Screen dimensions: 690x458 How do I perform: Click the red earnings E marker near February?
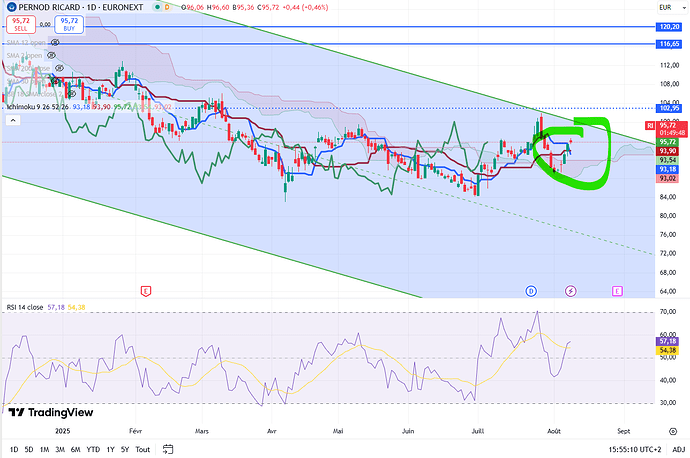coord(146,291)
